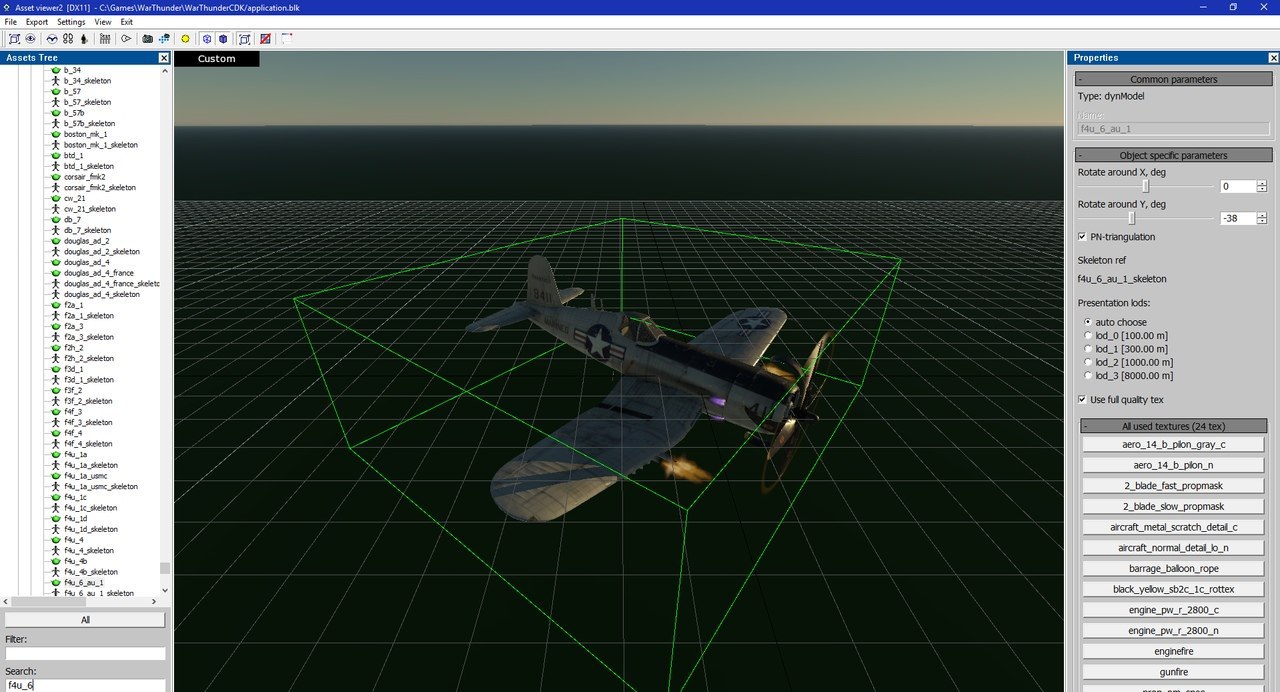The image size is (1280, 692).
Task: Open the File menu
Action: pyautogui.click(x=10, y=21)
